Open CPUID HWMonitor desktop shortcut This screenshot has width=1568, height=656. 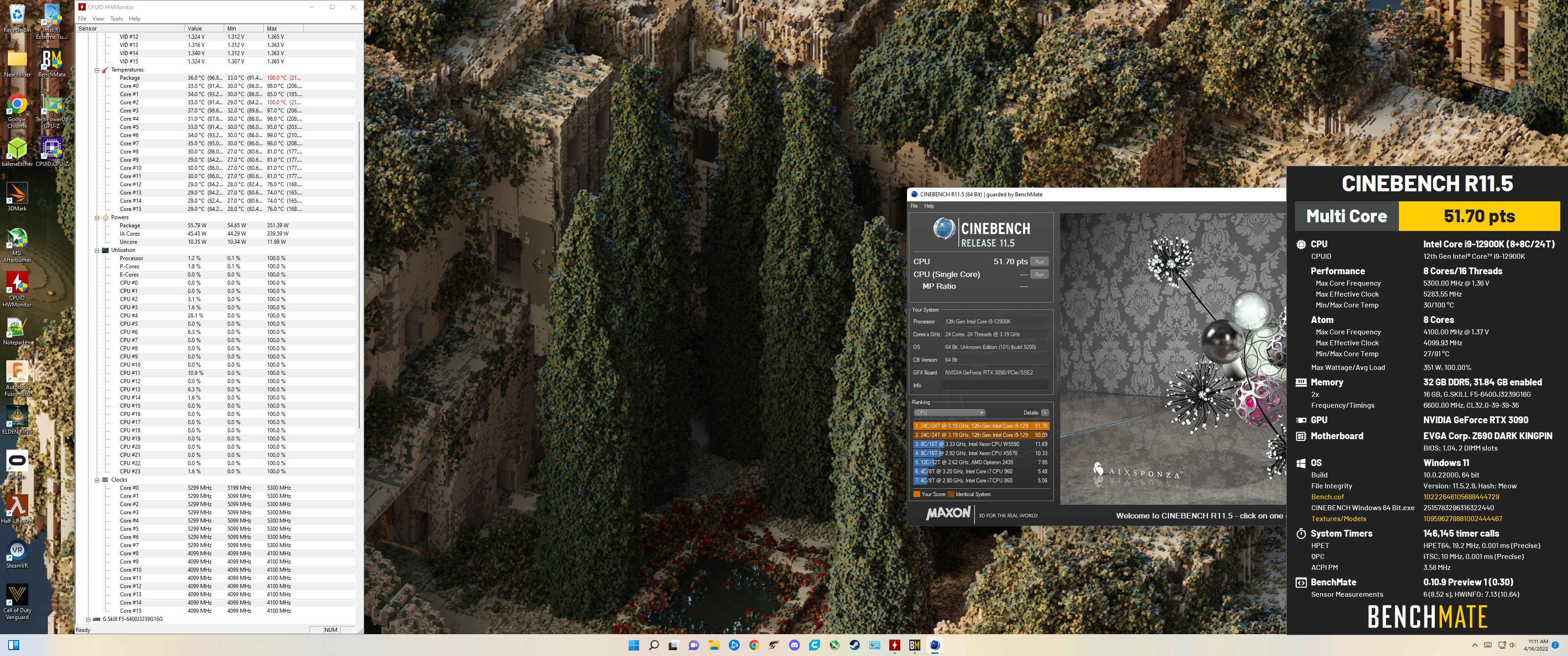point(17,289)
